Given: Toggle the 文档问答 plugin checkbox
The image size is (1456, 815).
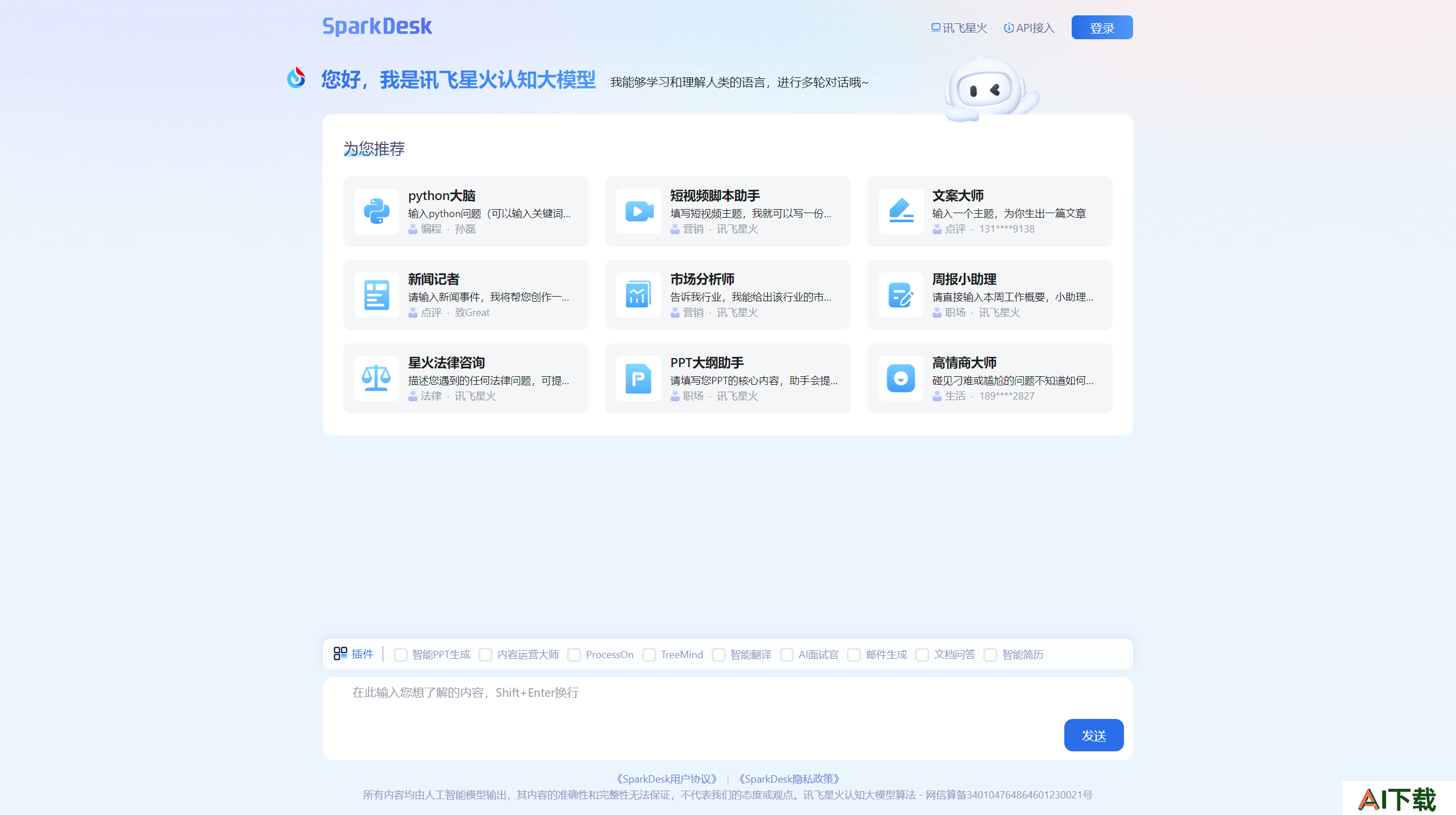Looking at the screenshot, I should point(922,655).
